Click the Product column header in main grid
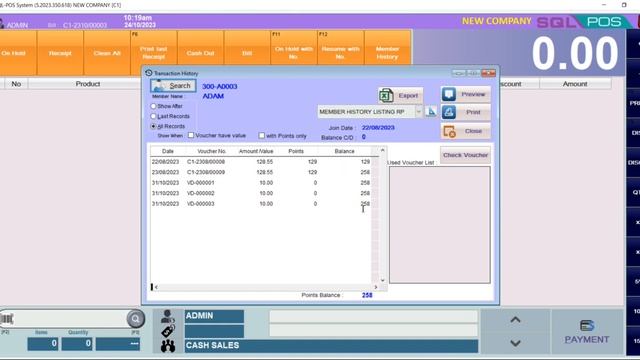 point(87,84)
